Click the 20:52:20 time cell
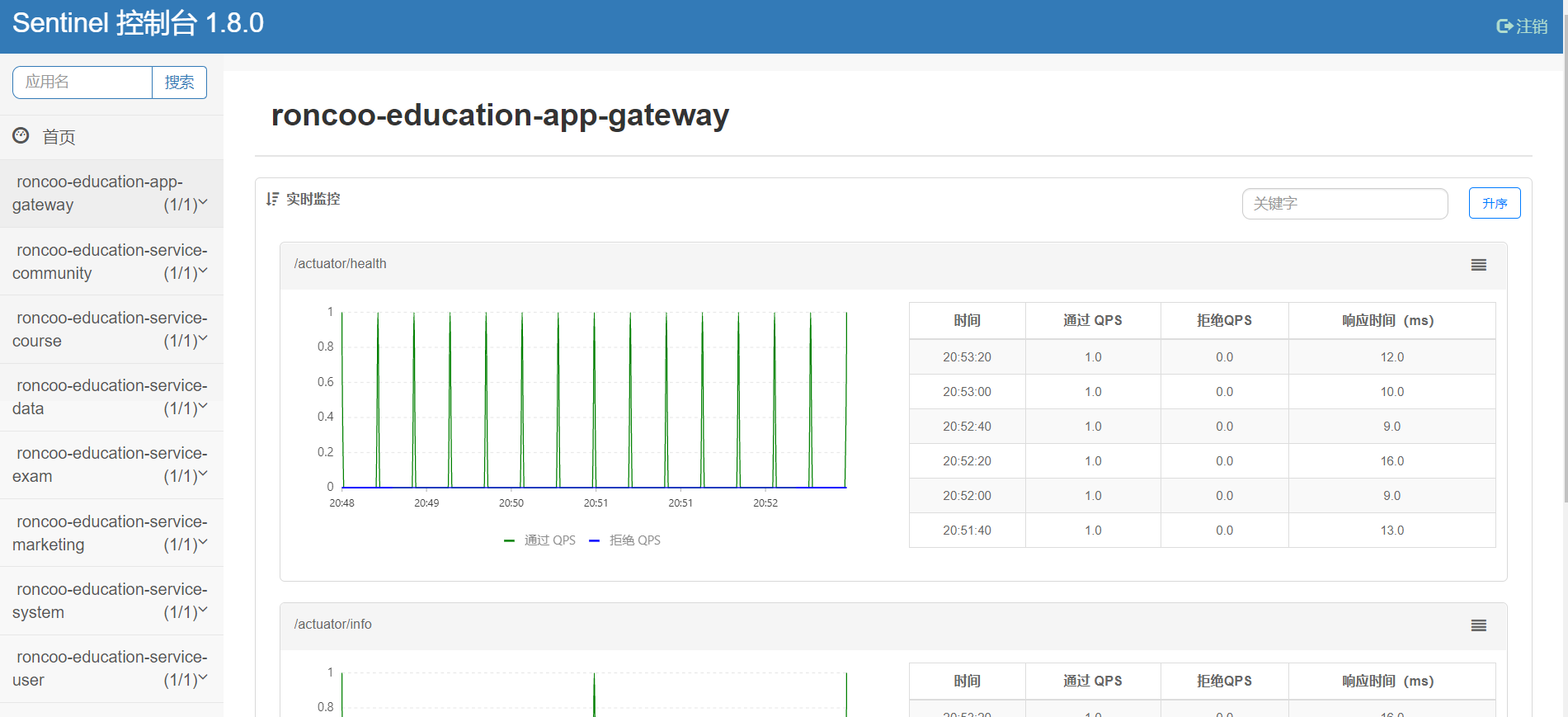 pos(967,461)
